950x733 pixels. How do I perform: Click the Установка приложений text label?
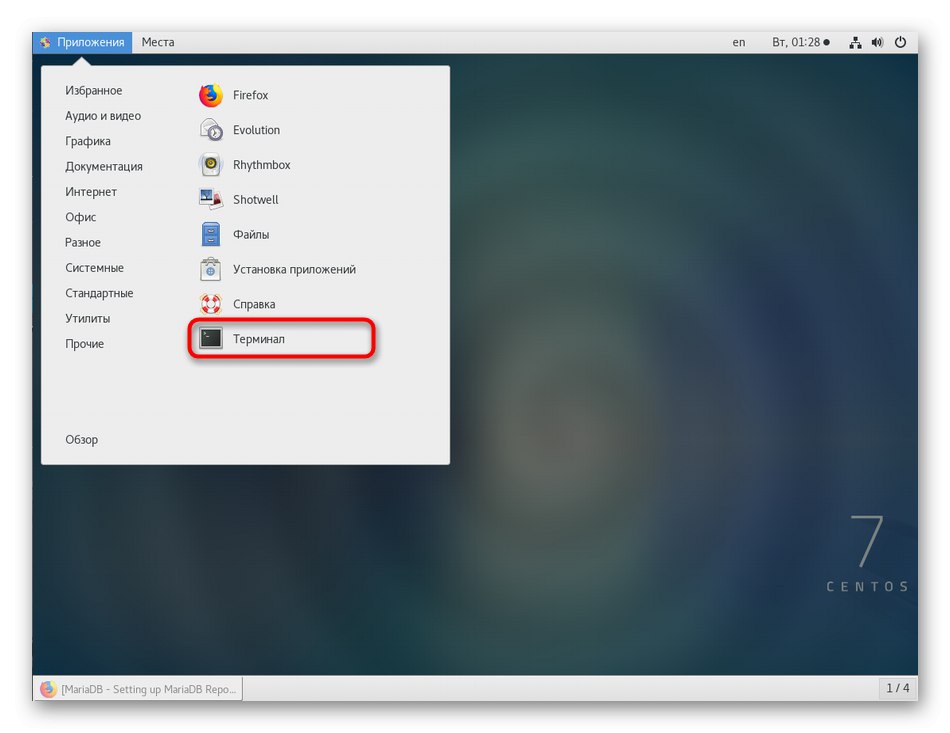(x=294, y=270)
